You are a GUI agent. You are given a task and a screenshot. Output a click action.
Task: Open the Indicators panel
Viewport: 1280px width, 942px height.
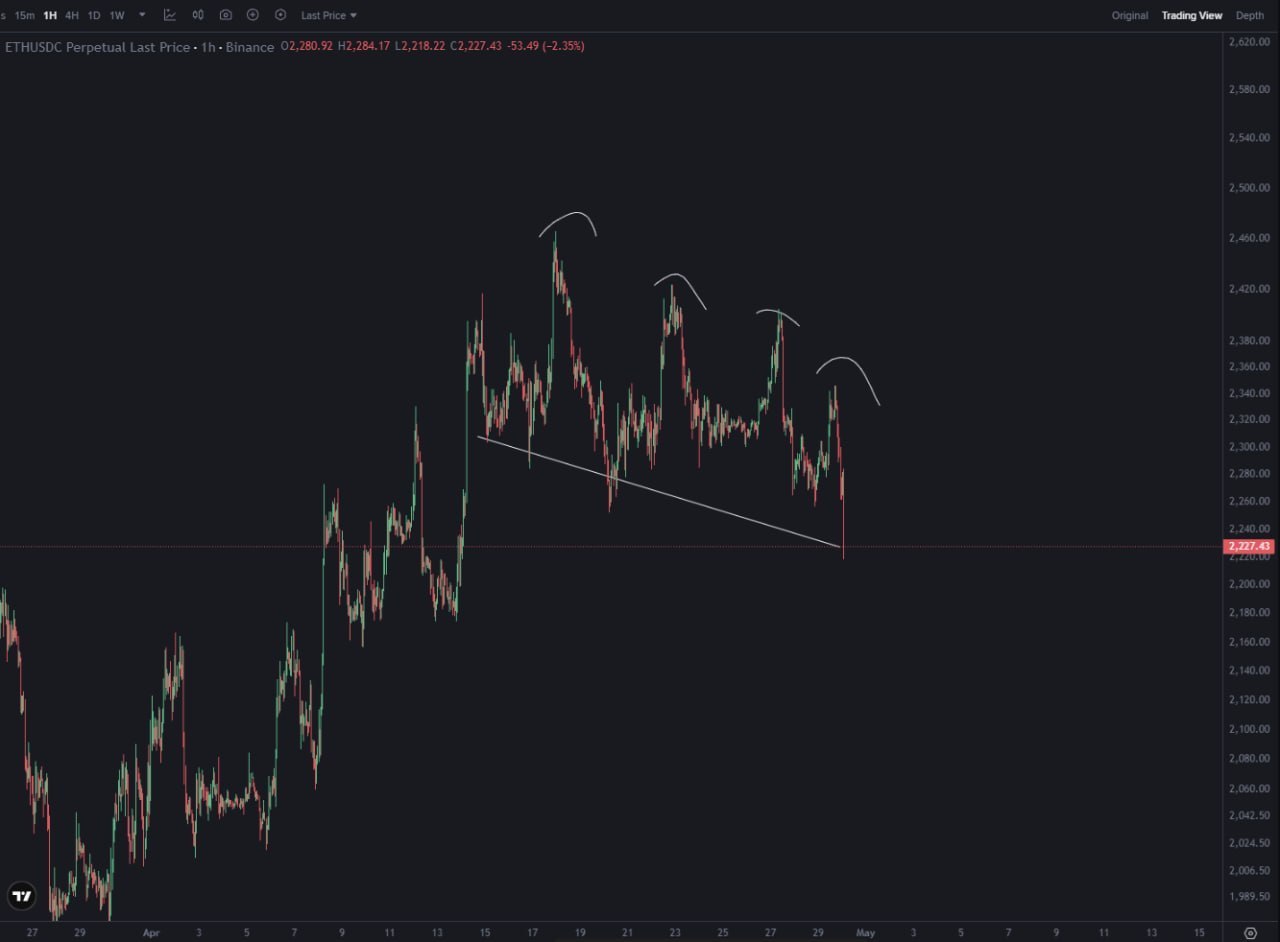pyautogui.click(x=169, y=15)
